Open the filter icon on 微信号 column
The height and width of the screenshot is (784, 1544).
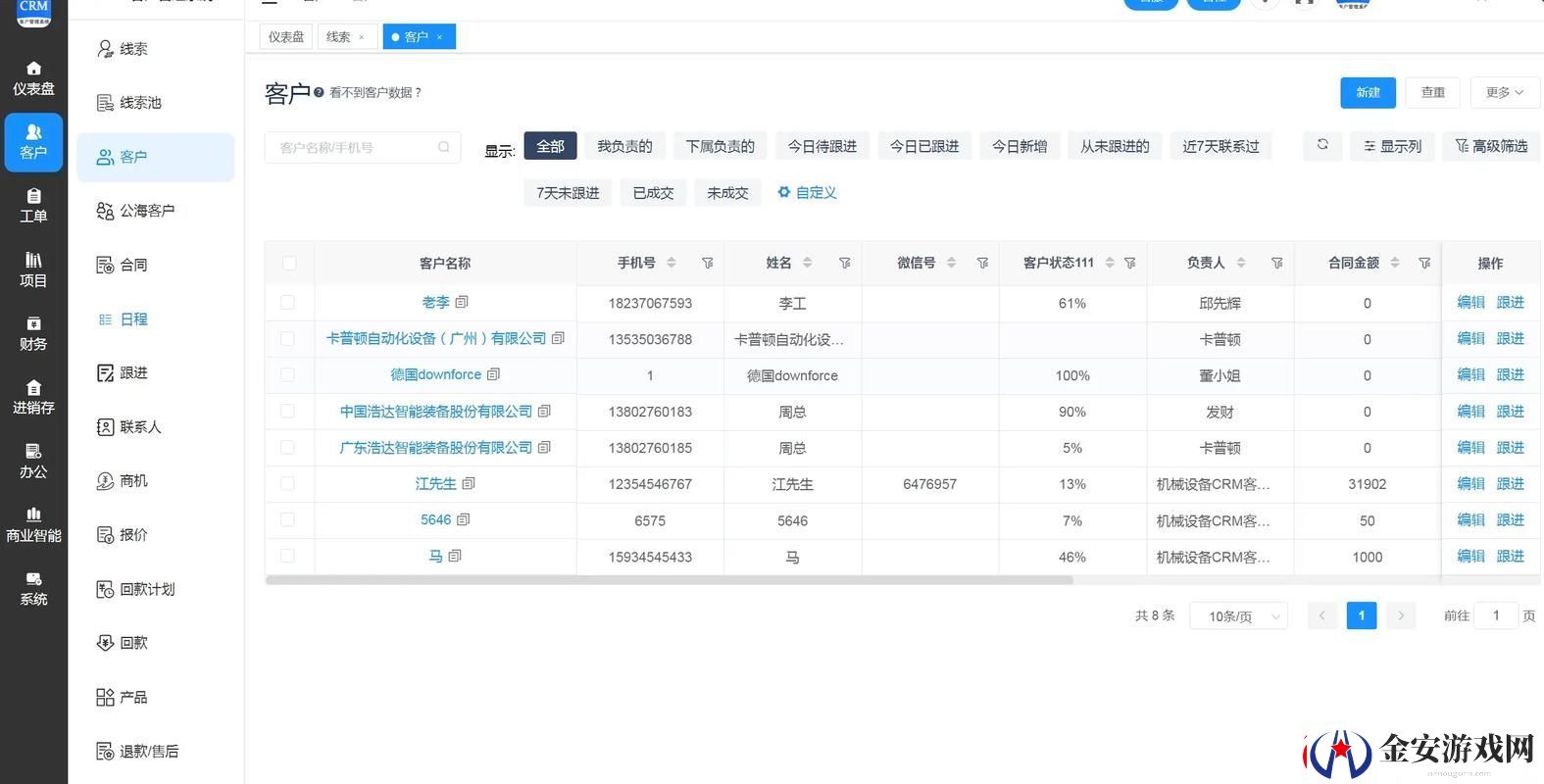[x=982, y=263]
